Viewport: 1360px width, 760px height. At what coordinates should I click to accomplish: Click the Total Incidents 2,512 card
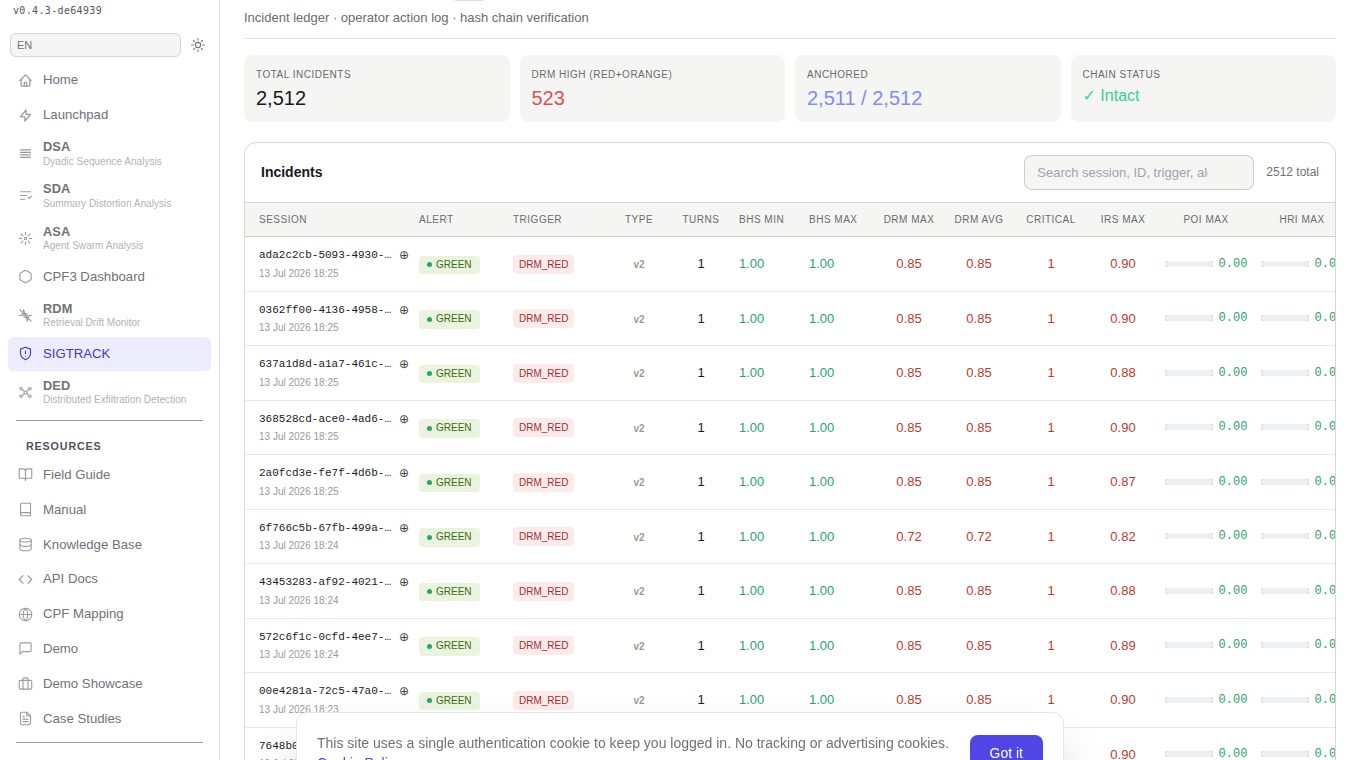tap(377, 88)
